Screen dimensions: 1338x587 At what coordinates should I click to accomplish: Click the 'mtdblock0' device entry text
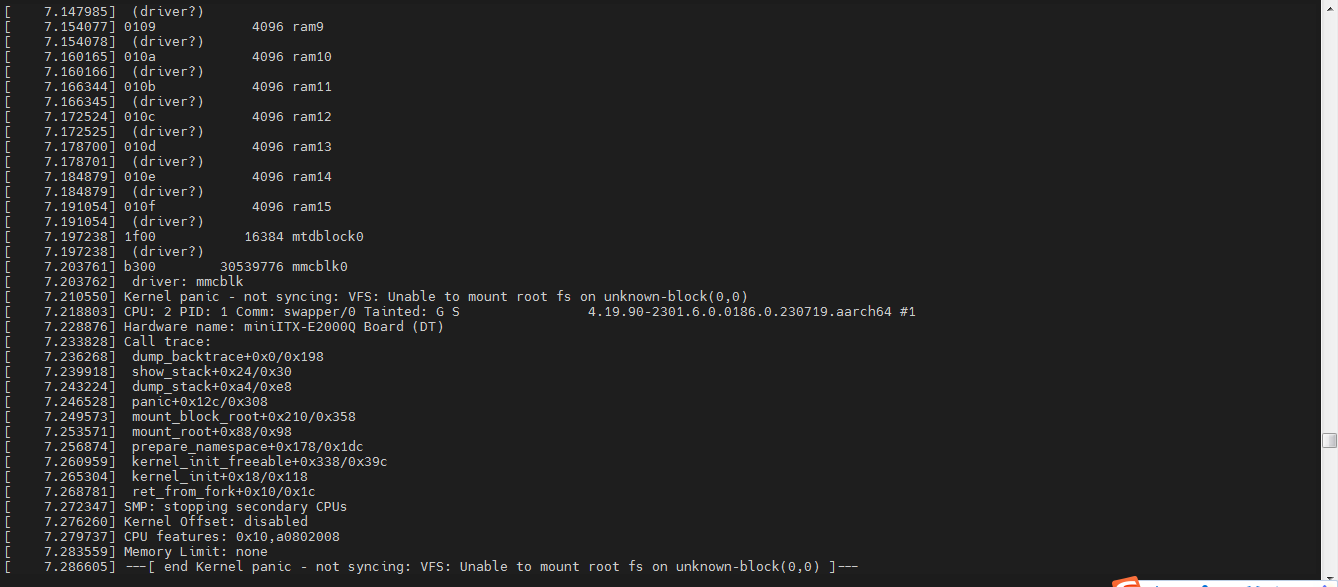(327, 237)
